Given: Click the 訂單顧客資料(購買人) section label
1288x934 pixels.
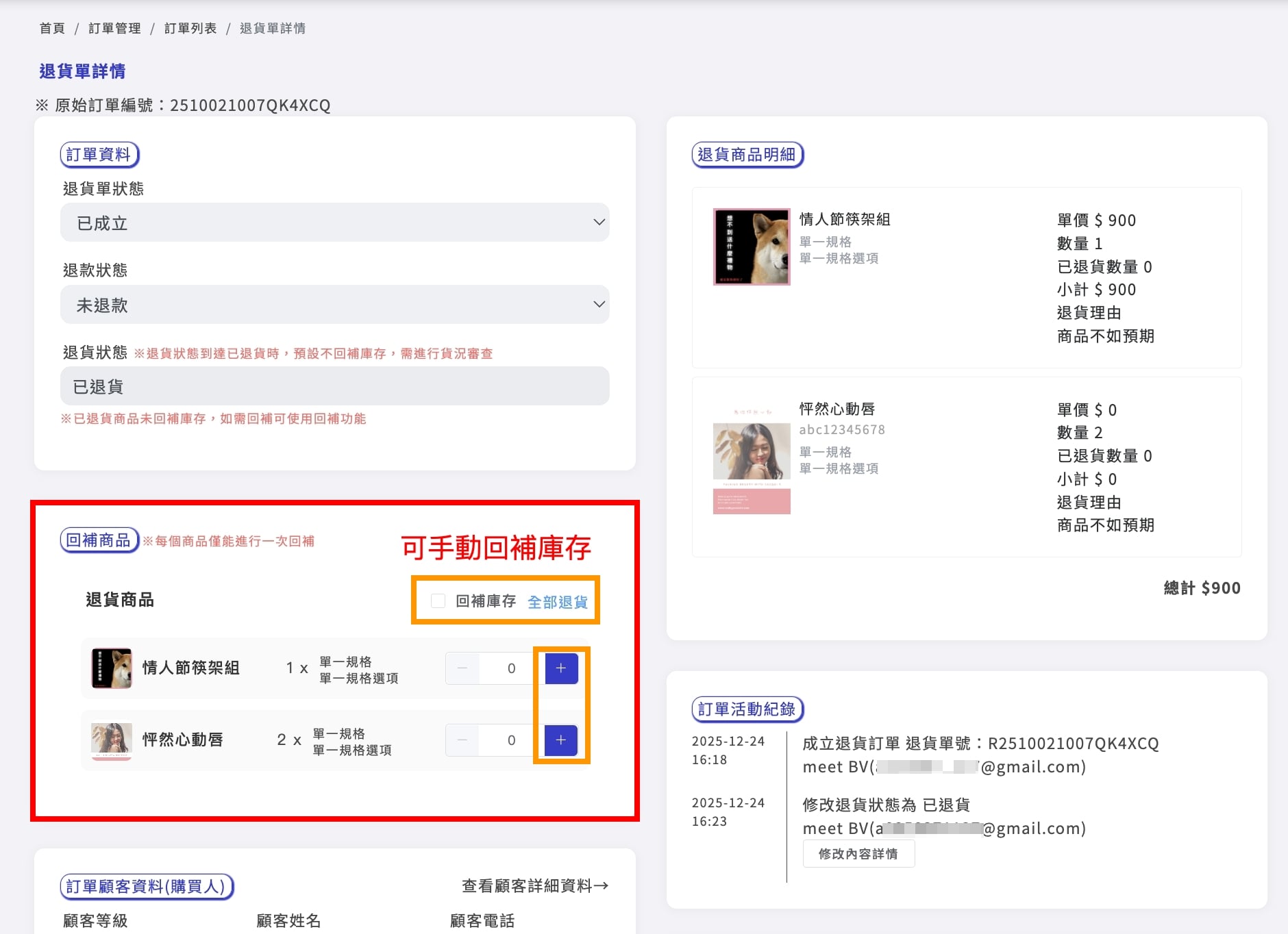Looking at the screenshot, I should coord(147,887).
